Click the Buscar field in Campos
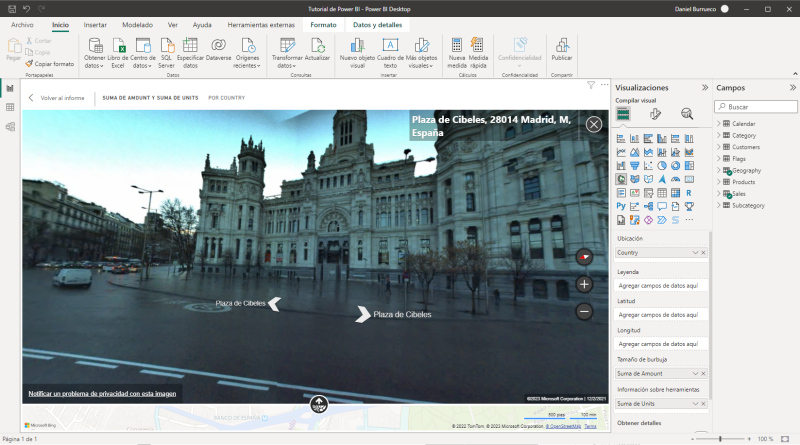The height and width of the screenshot is (445, 800). click(x=755, y=106)
